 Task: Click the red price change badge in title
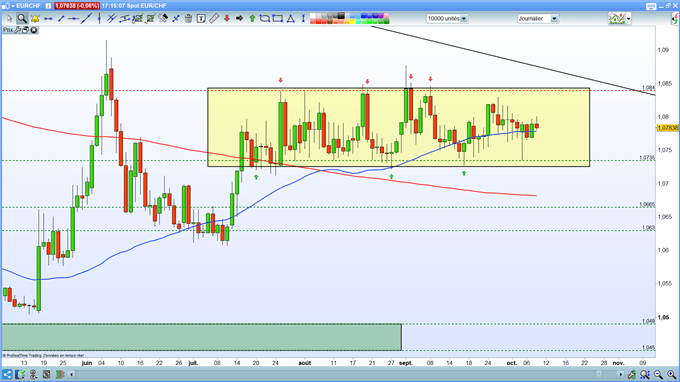tap(77, 6)
